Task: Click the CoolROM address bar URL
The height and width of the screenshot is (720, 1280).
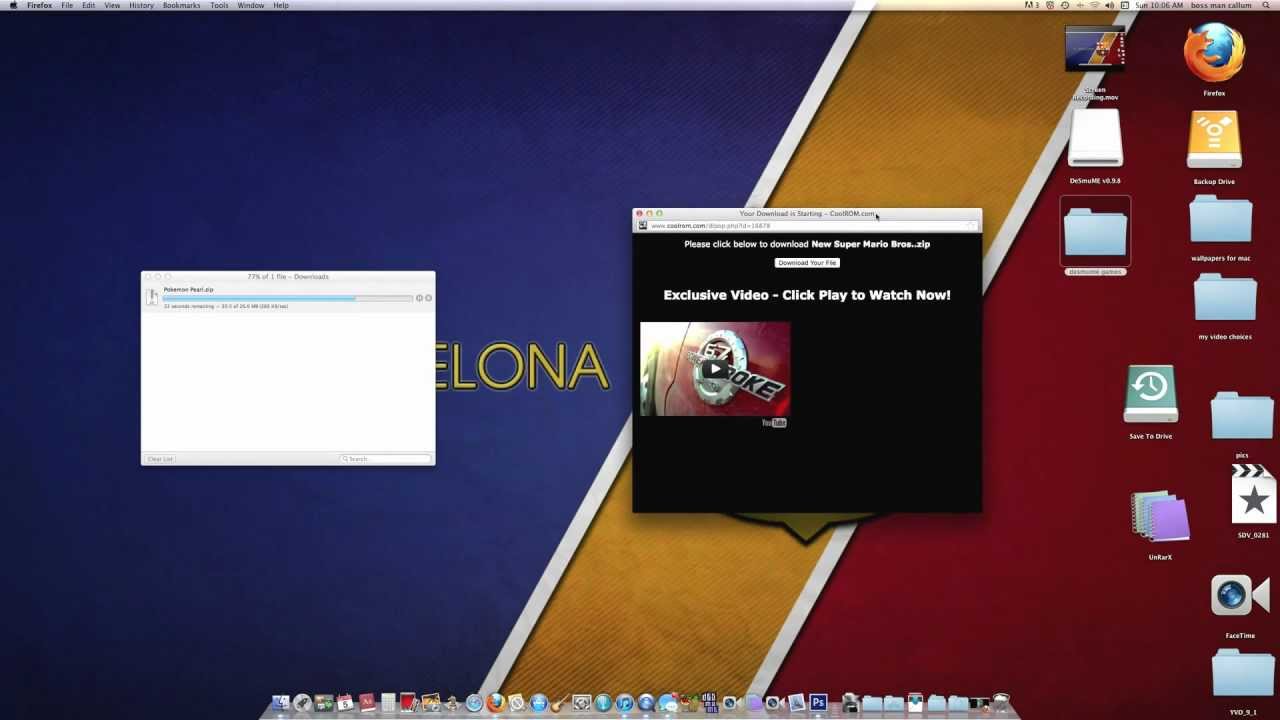Action: pos(711,226)
